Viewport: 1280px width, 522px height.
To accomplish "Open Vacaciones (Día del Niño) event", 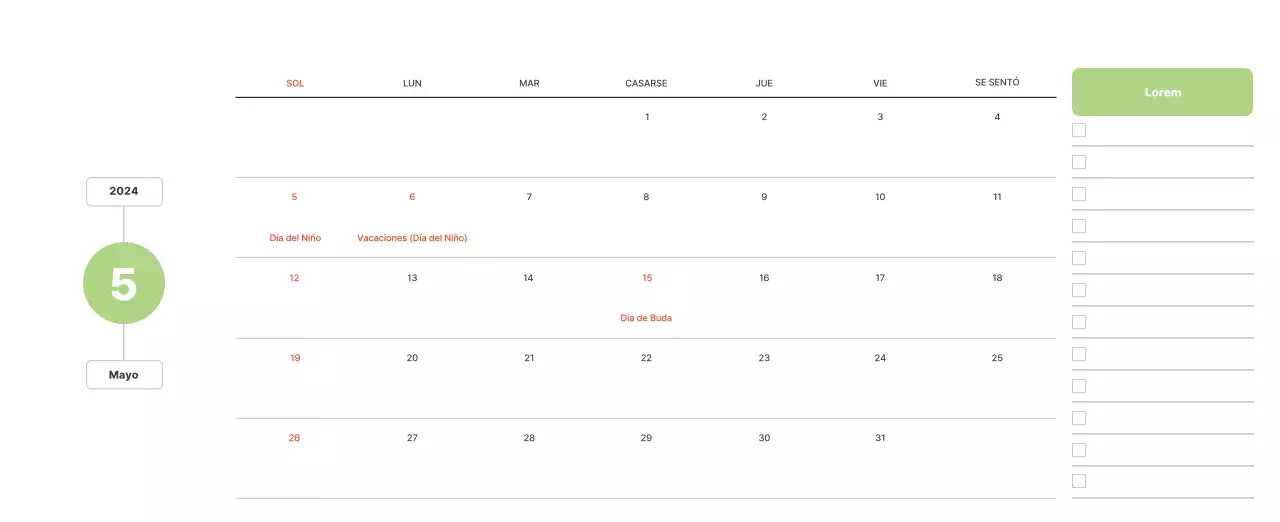I will pos(412,238).
